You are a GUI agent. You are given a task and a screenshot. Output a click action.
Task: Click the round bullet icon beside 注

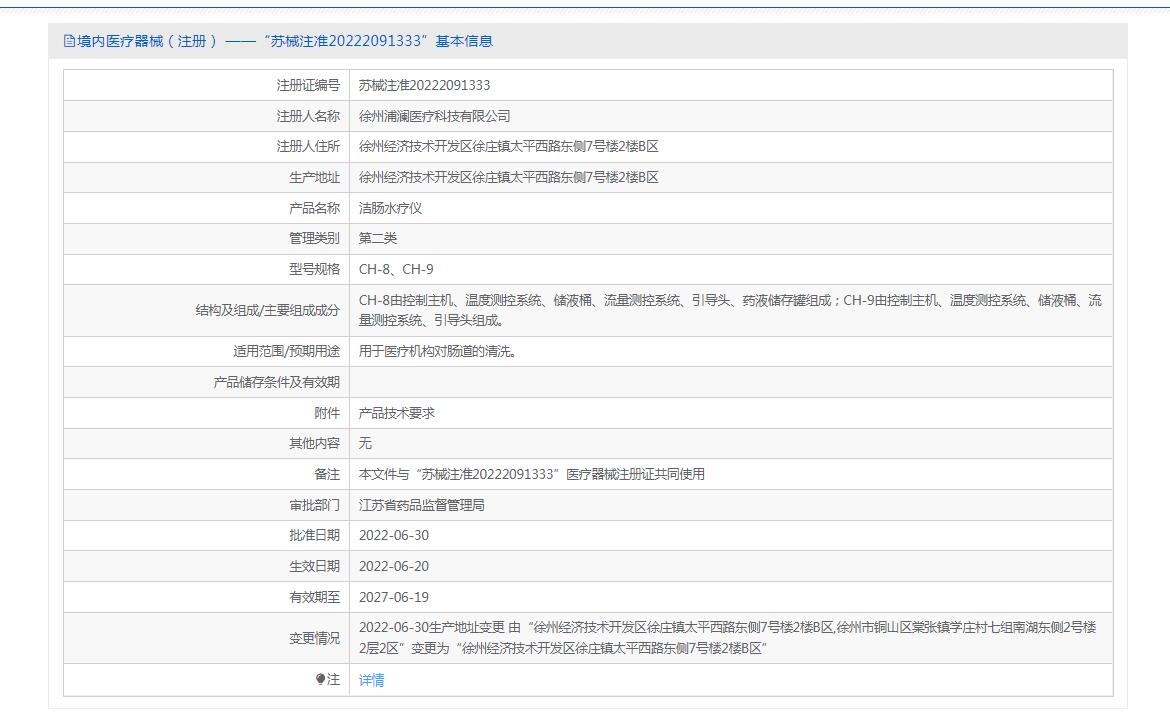[x=320, y=679]
